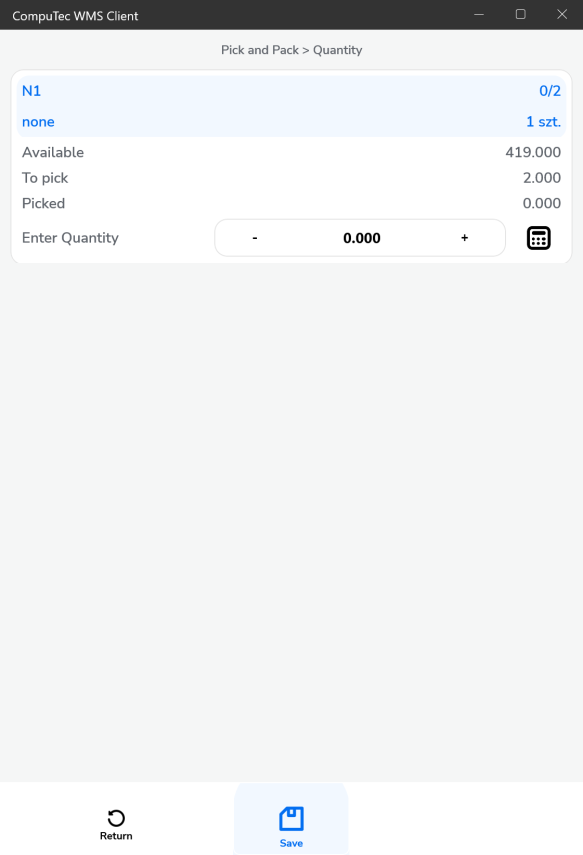This screenshot has width=583, height=855.
Task: Select the 'To pick' quantity row
Action: click(291, 177)
